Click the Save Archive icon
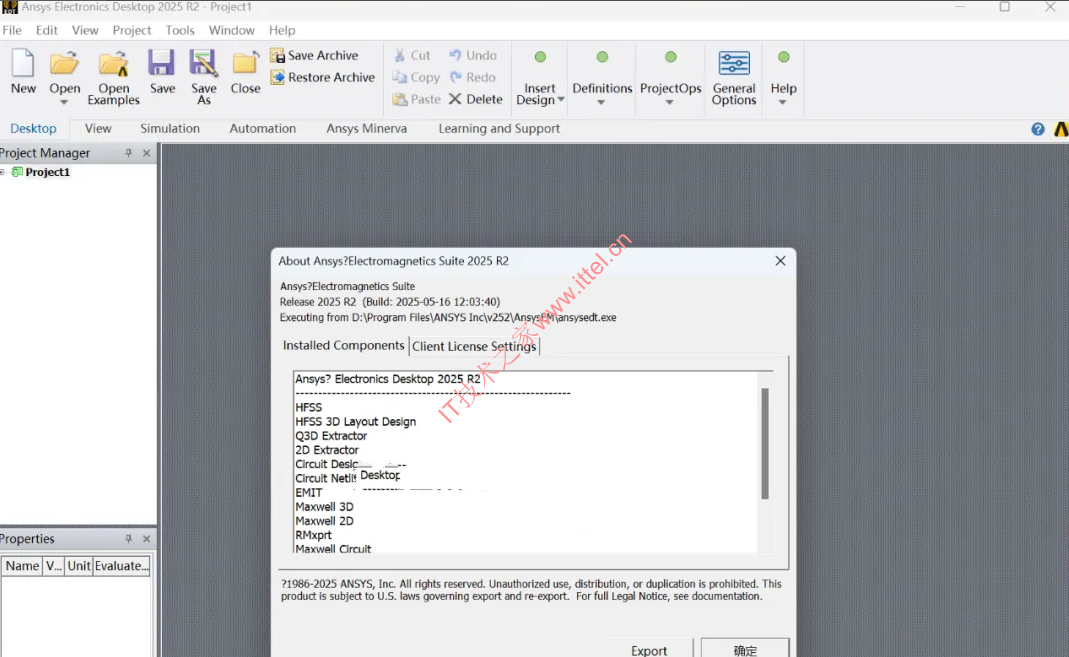 pos(277,56)
